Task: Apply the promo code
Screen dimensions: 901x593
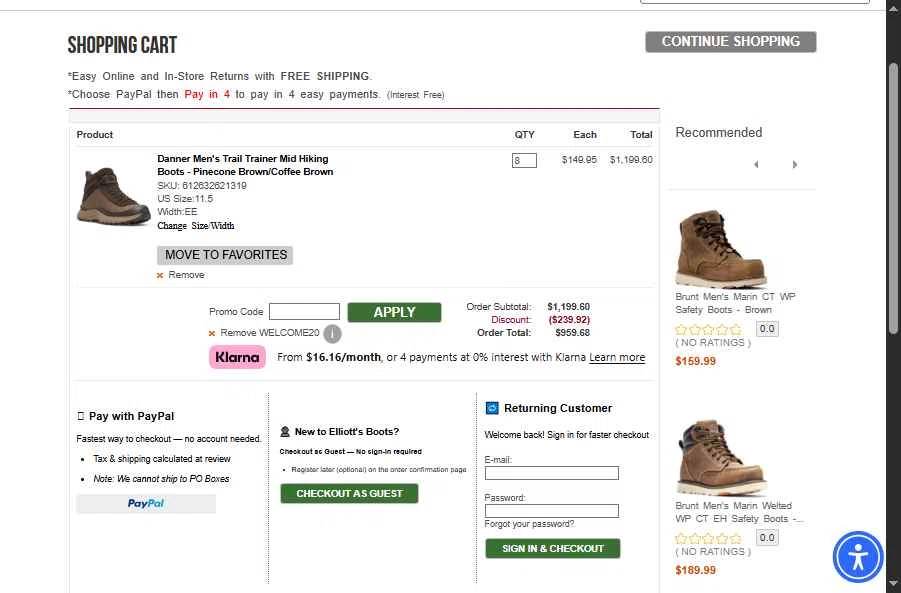Action: coord(394,312)
